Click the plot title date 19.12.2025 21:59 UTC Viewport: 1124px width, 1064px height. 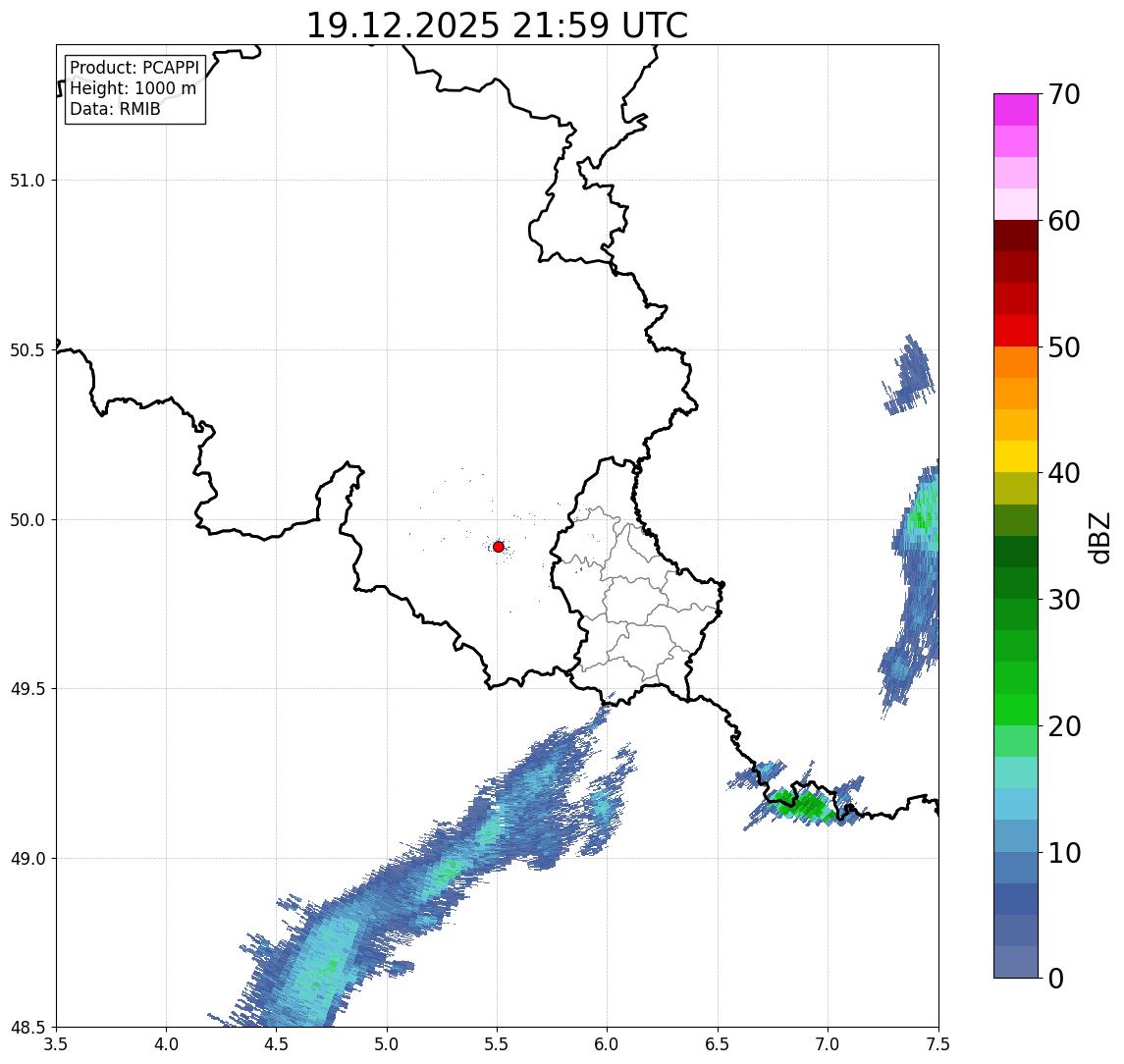[497, 26]
